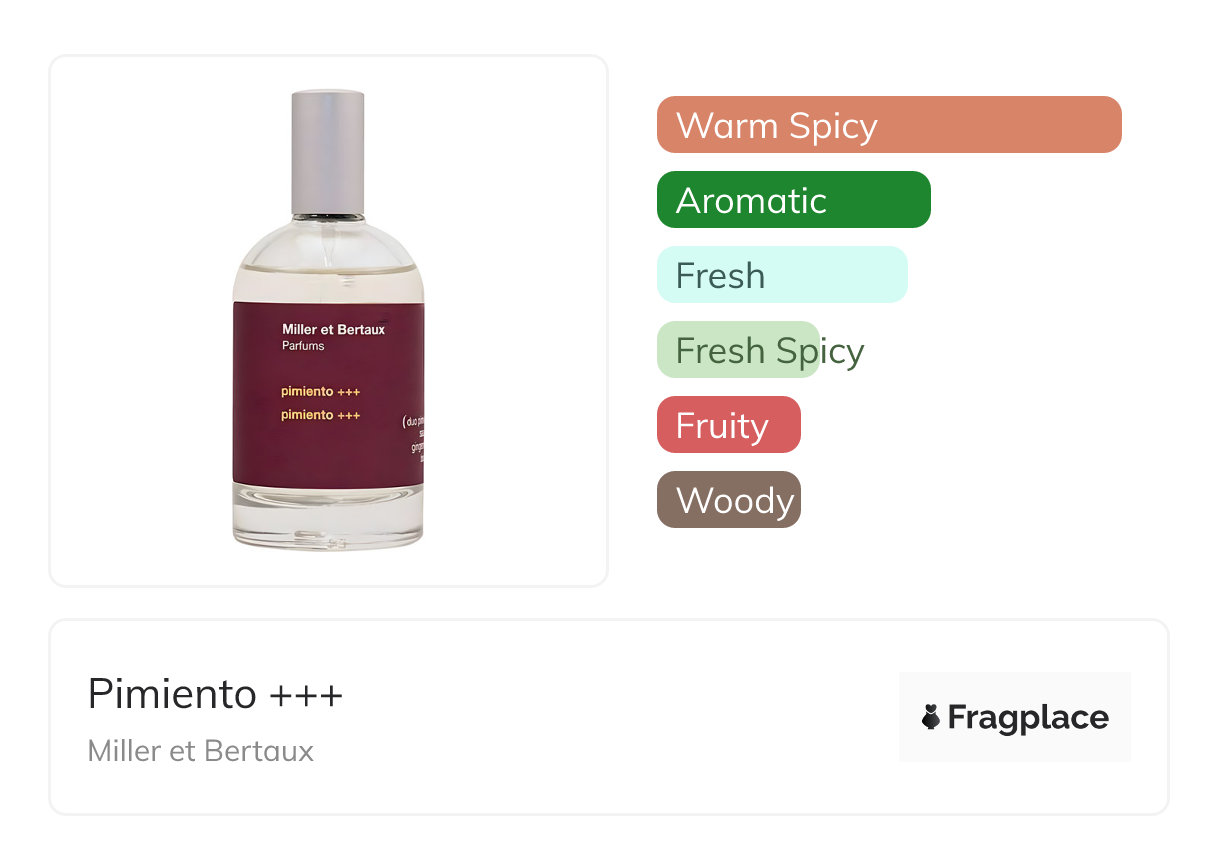Pick the red Fruity accord tag
This screenshot has width=1218, height=864.
tap(729, 425)
